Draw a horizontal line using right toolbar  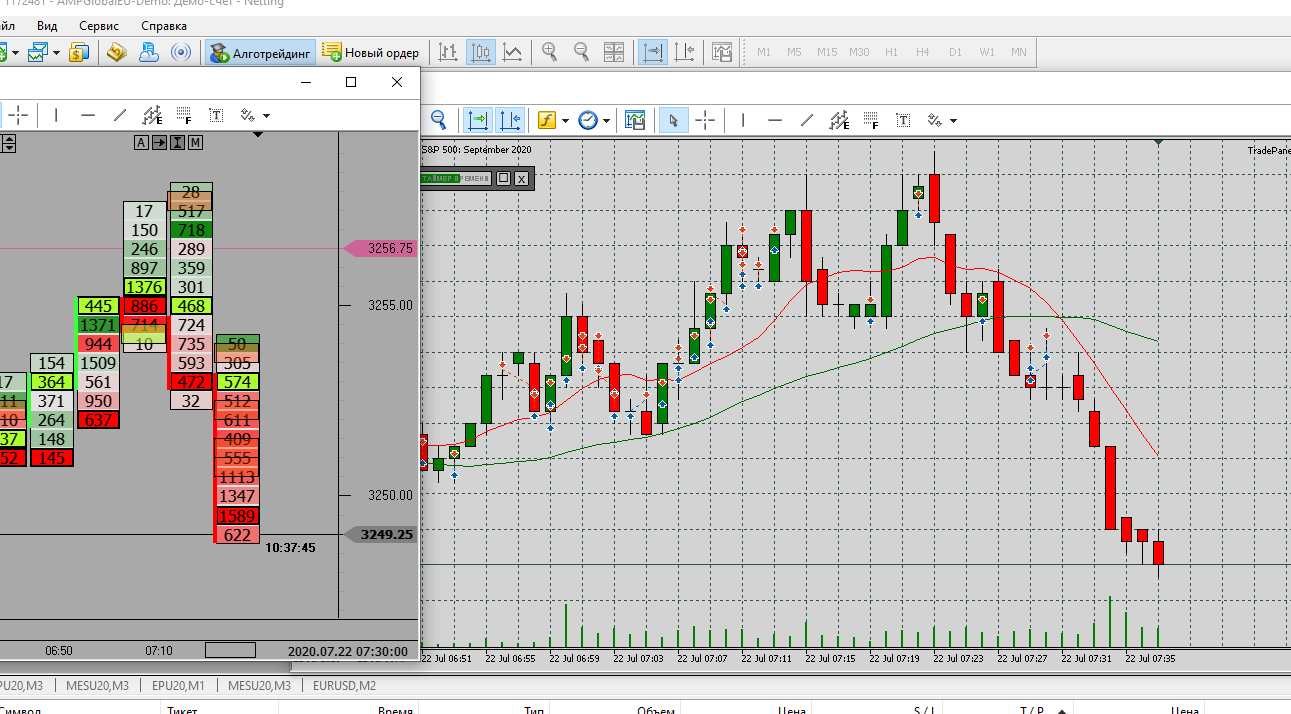pyautogui.click(x=774, y=121)
